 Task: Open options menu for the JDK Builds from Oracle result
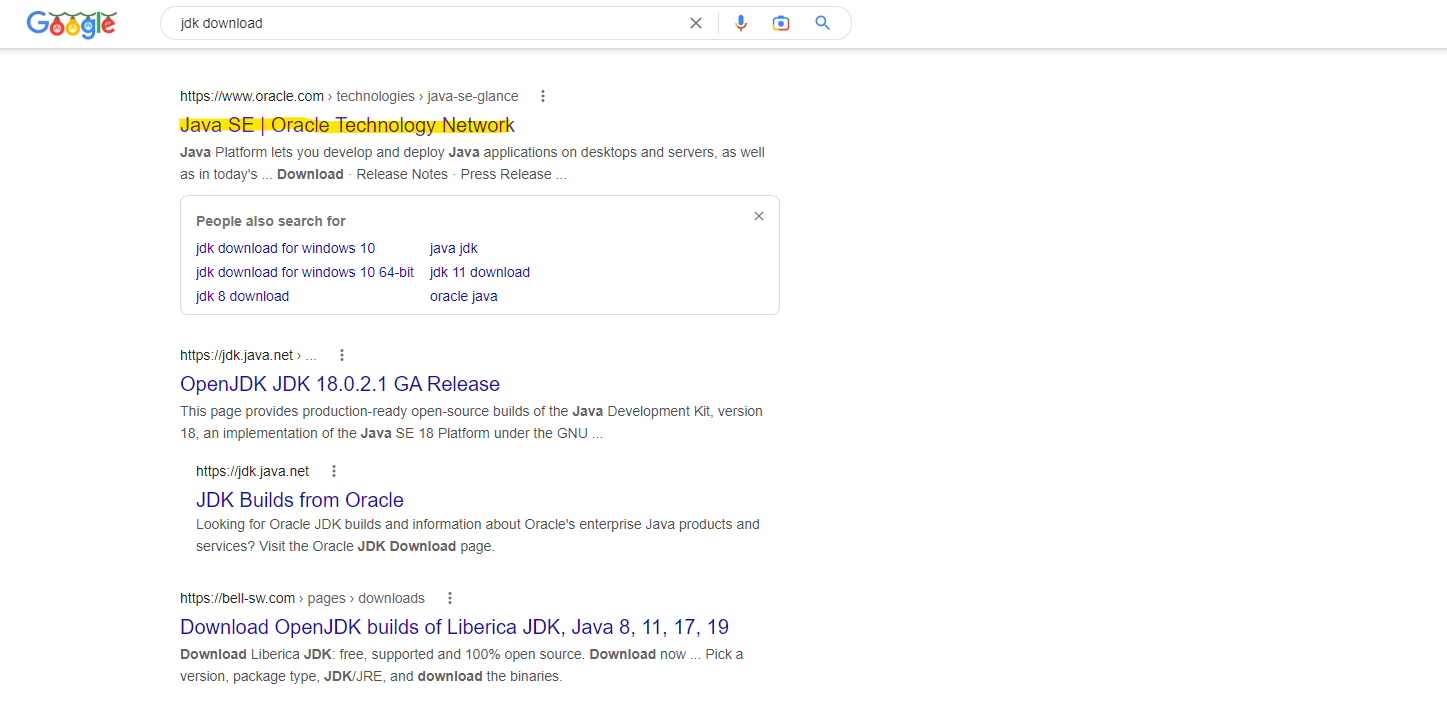[x=334, y=471]
